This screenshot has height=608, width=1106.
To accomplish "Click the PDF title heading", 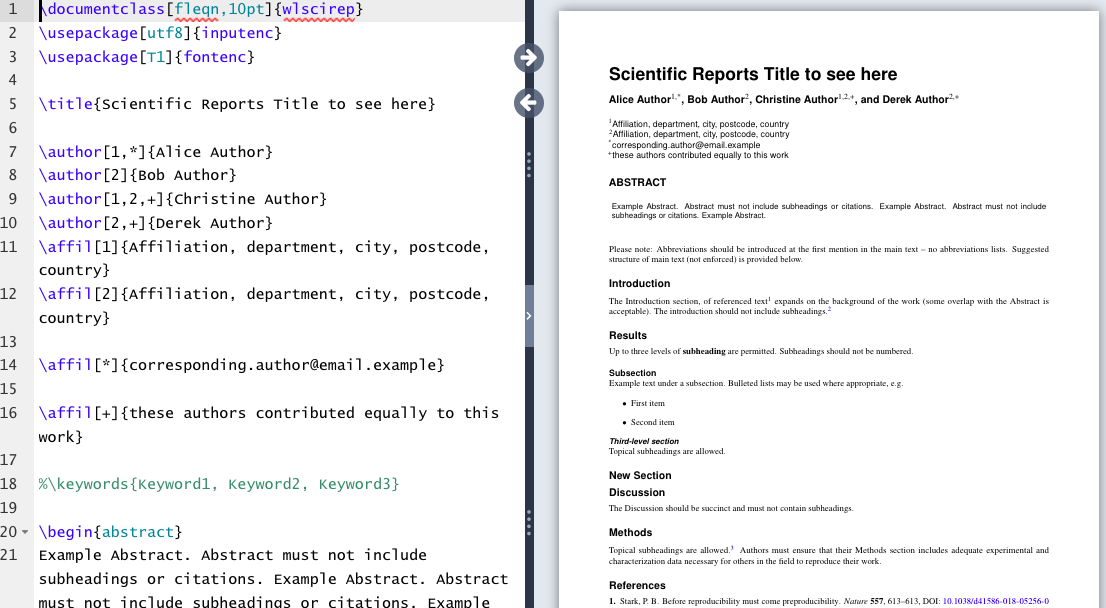I will pos(752,75).
